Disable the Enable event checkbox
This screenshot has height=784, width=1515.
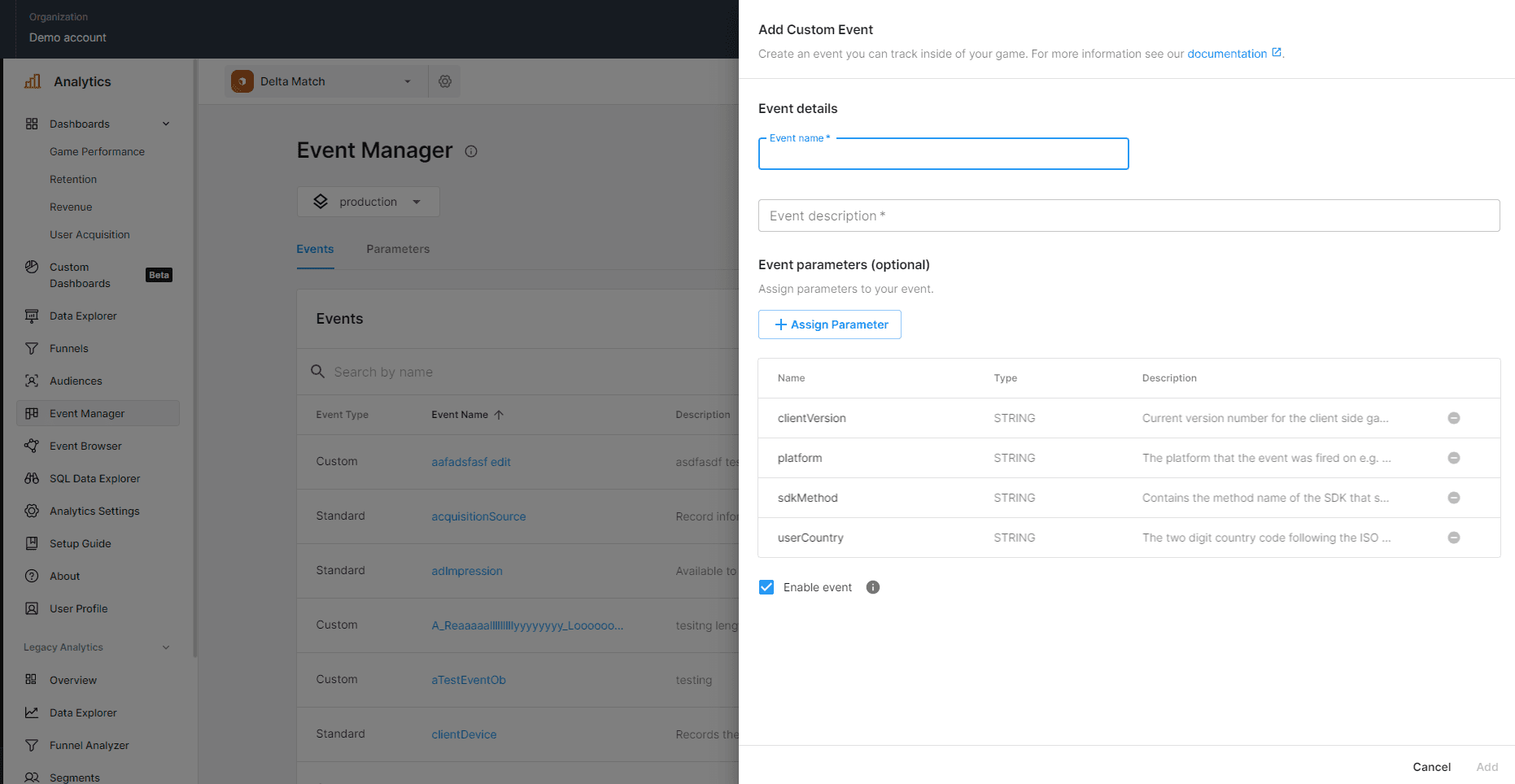[766, 586]
